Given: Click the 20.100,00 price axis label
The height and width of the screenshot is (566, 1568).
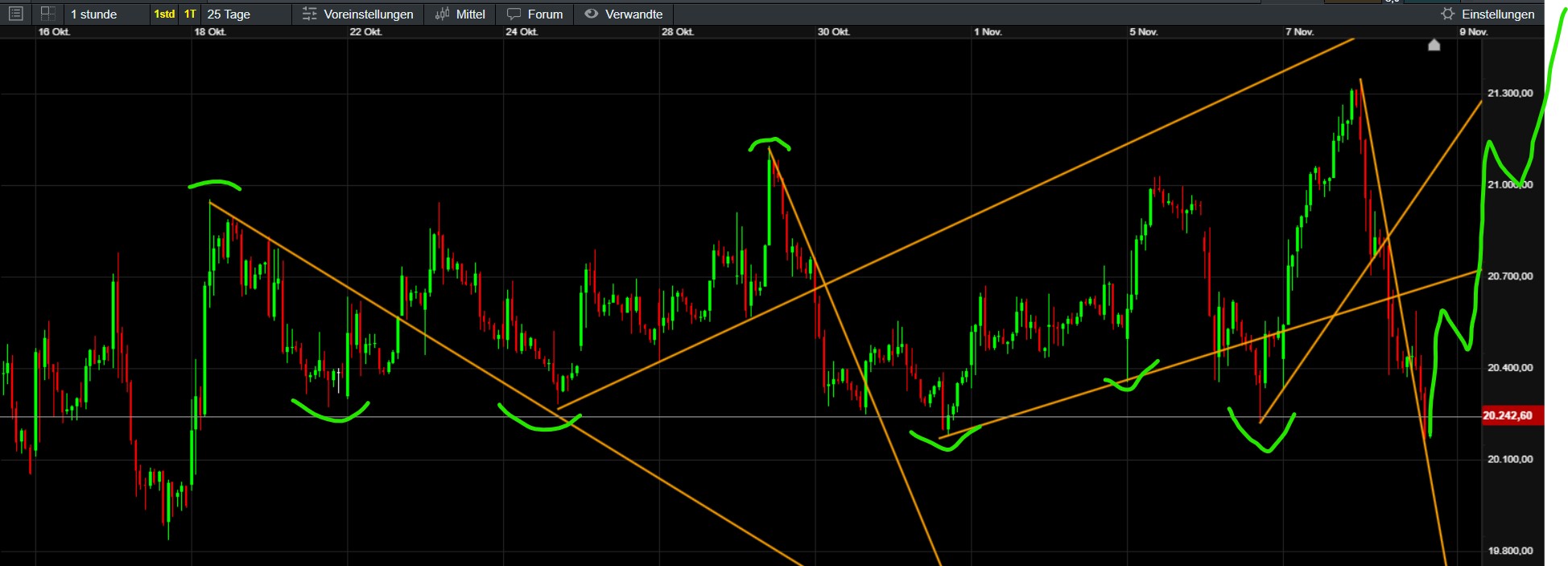Looking at the screenshot, I should coord(1510,460).
